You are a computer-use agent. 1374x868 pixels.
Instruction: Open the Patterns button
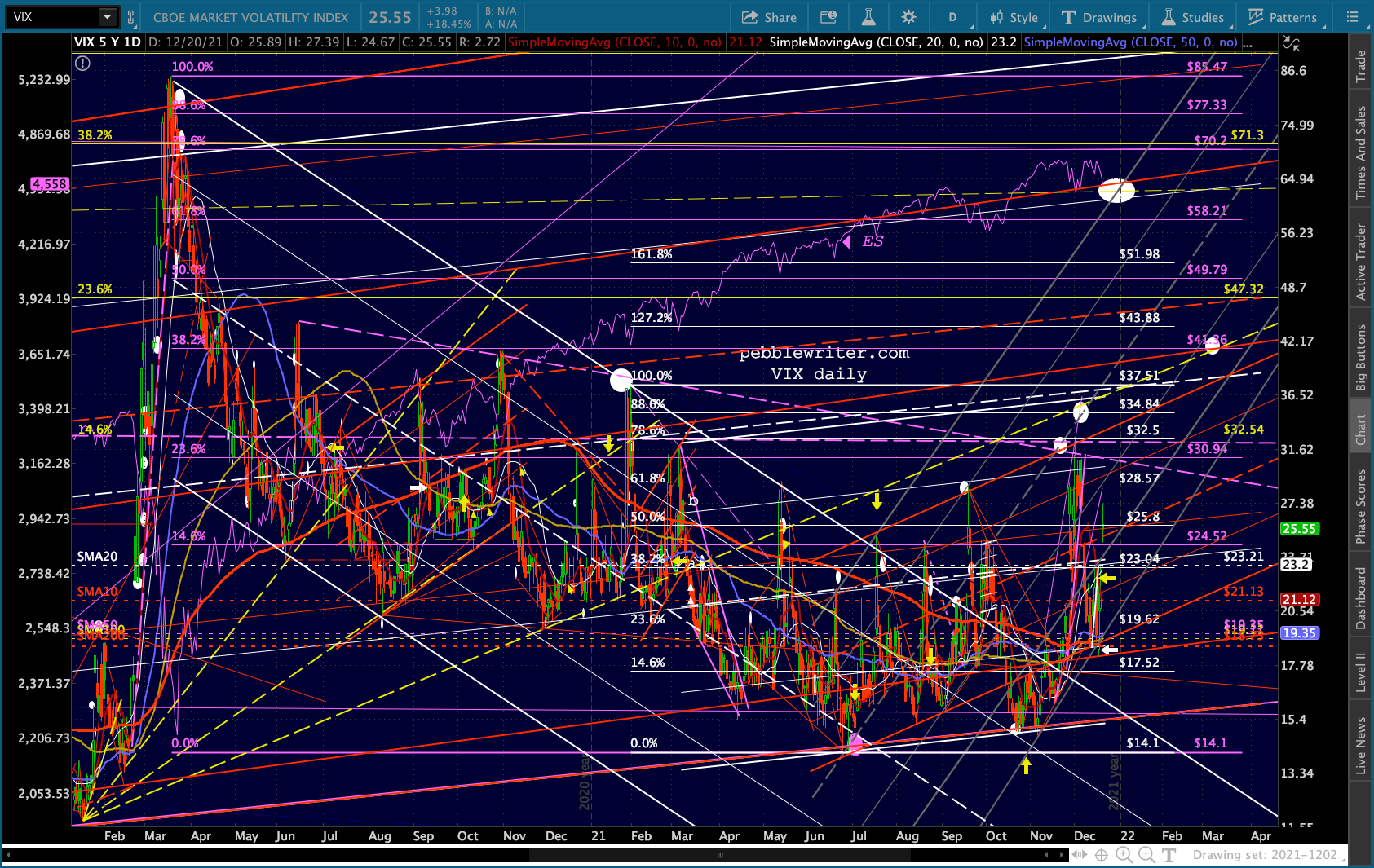pos(1283,17)
